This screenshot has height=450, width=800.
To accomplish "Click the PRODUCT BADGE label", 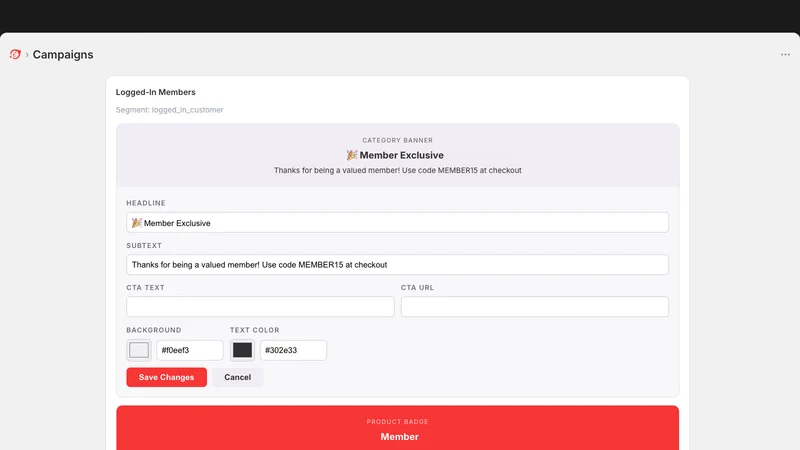I will click(397, 422).
